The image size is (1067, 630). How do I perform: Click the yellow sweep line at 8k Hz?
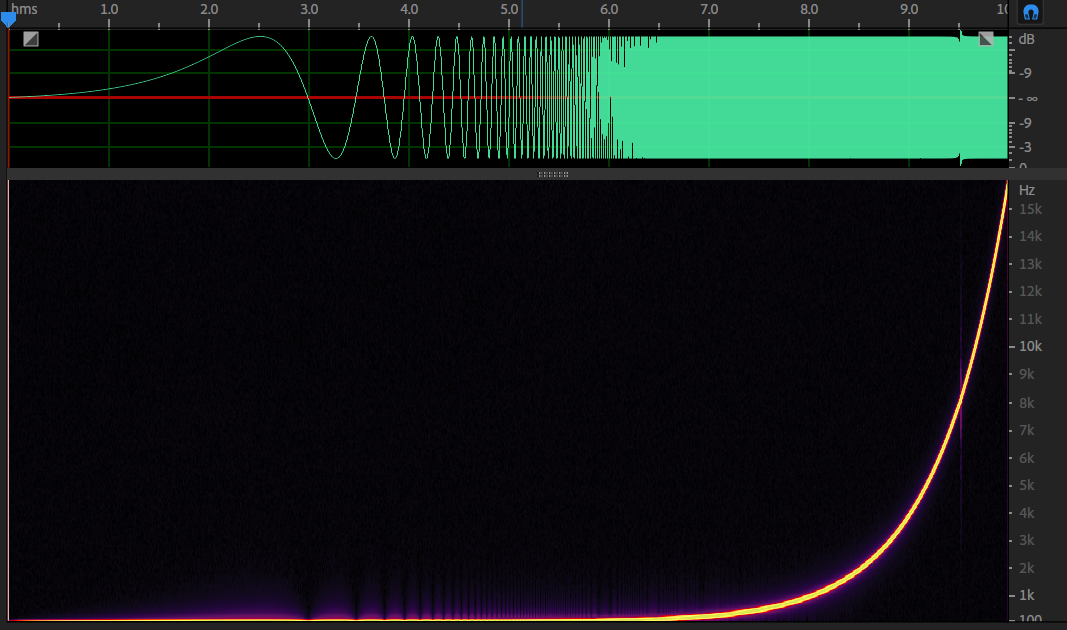click(x=958, y=402)
